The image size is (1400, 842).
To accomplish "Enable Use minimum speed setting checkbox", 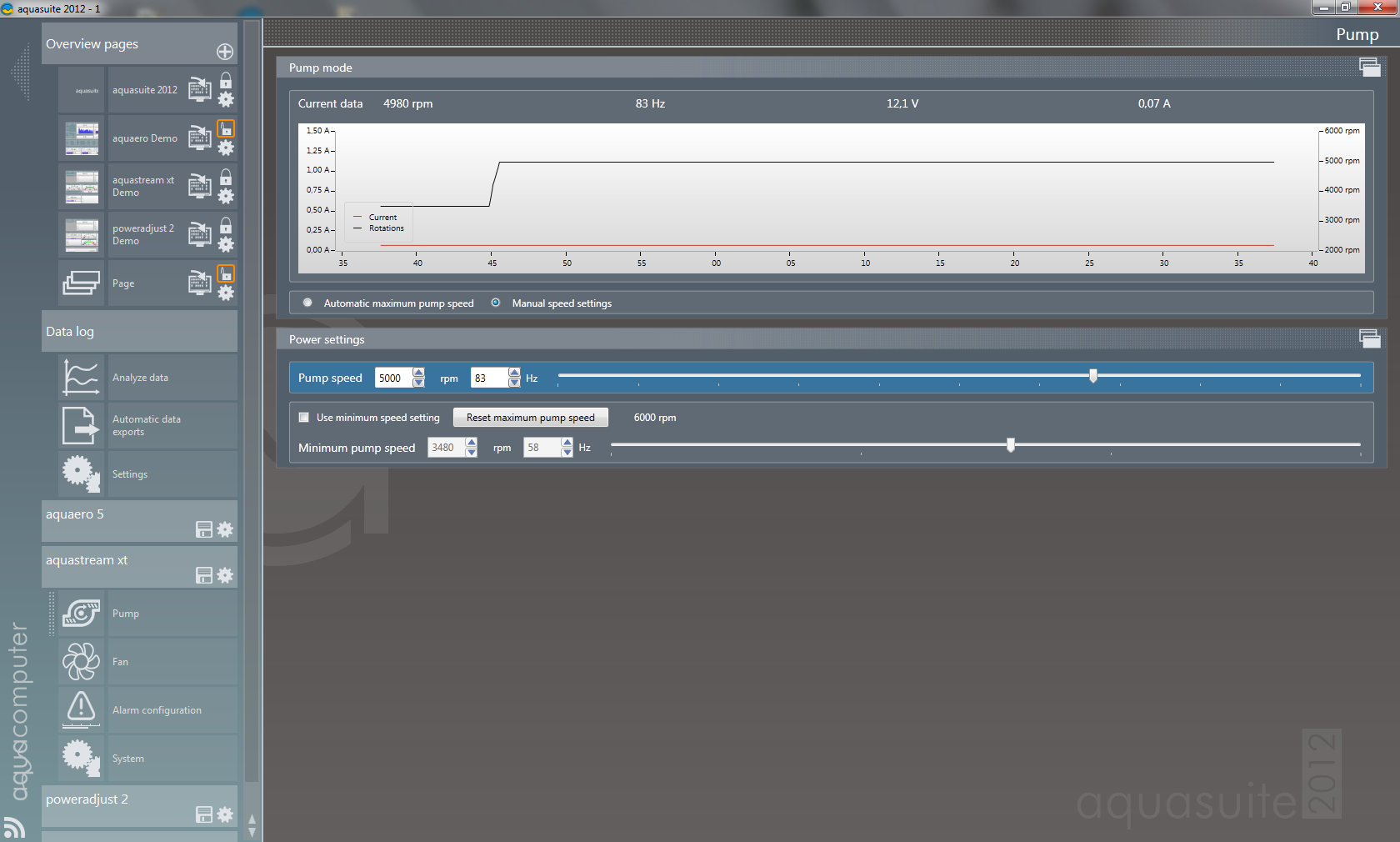I will 304,418.
